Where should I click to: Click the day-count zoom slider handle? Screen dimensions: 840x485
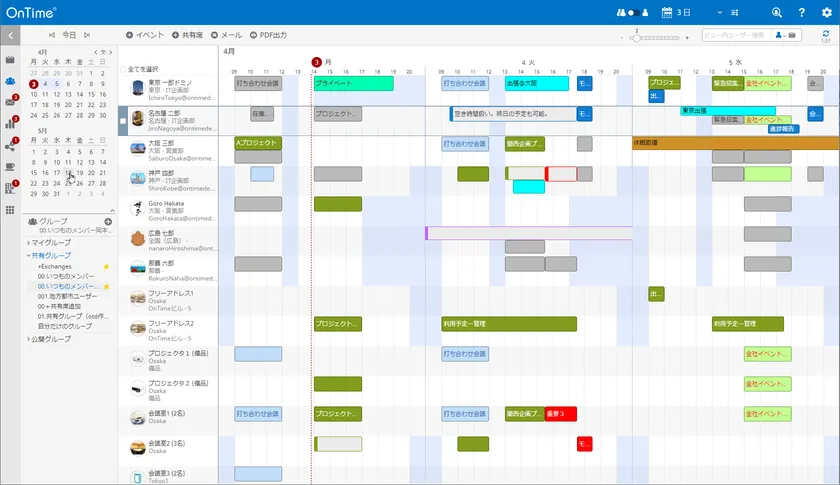636,38
